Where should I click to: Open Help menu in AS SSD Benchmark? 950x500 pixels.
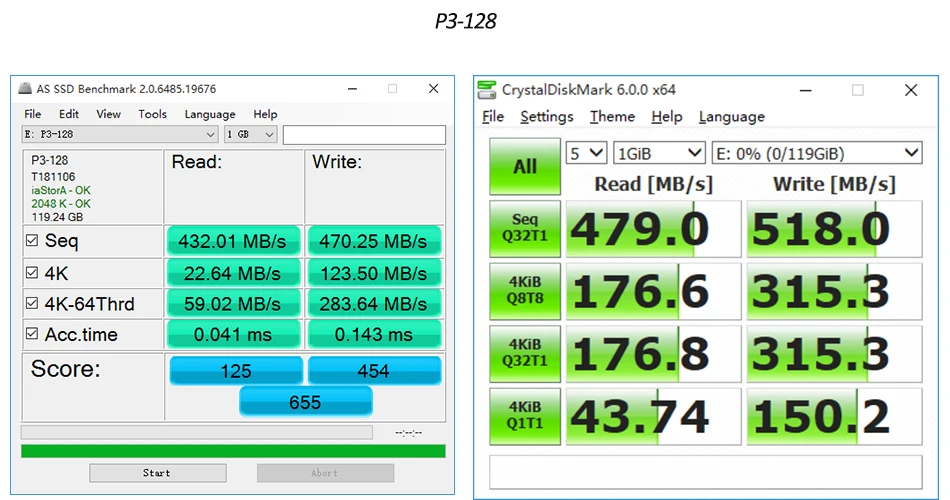point(265,114)
